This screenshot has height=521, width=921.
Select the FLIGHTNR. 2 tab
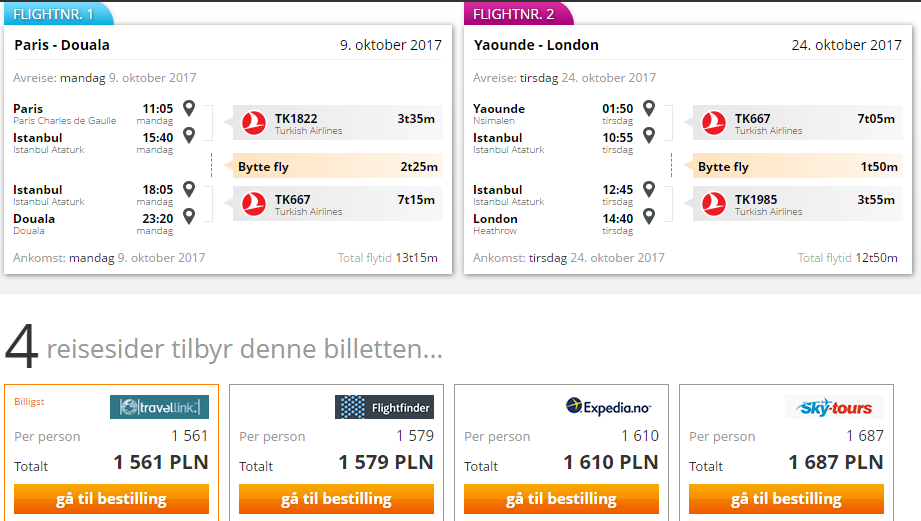pyautogui.click(x=518, y=14)
